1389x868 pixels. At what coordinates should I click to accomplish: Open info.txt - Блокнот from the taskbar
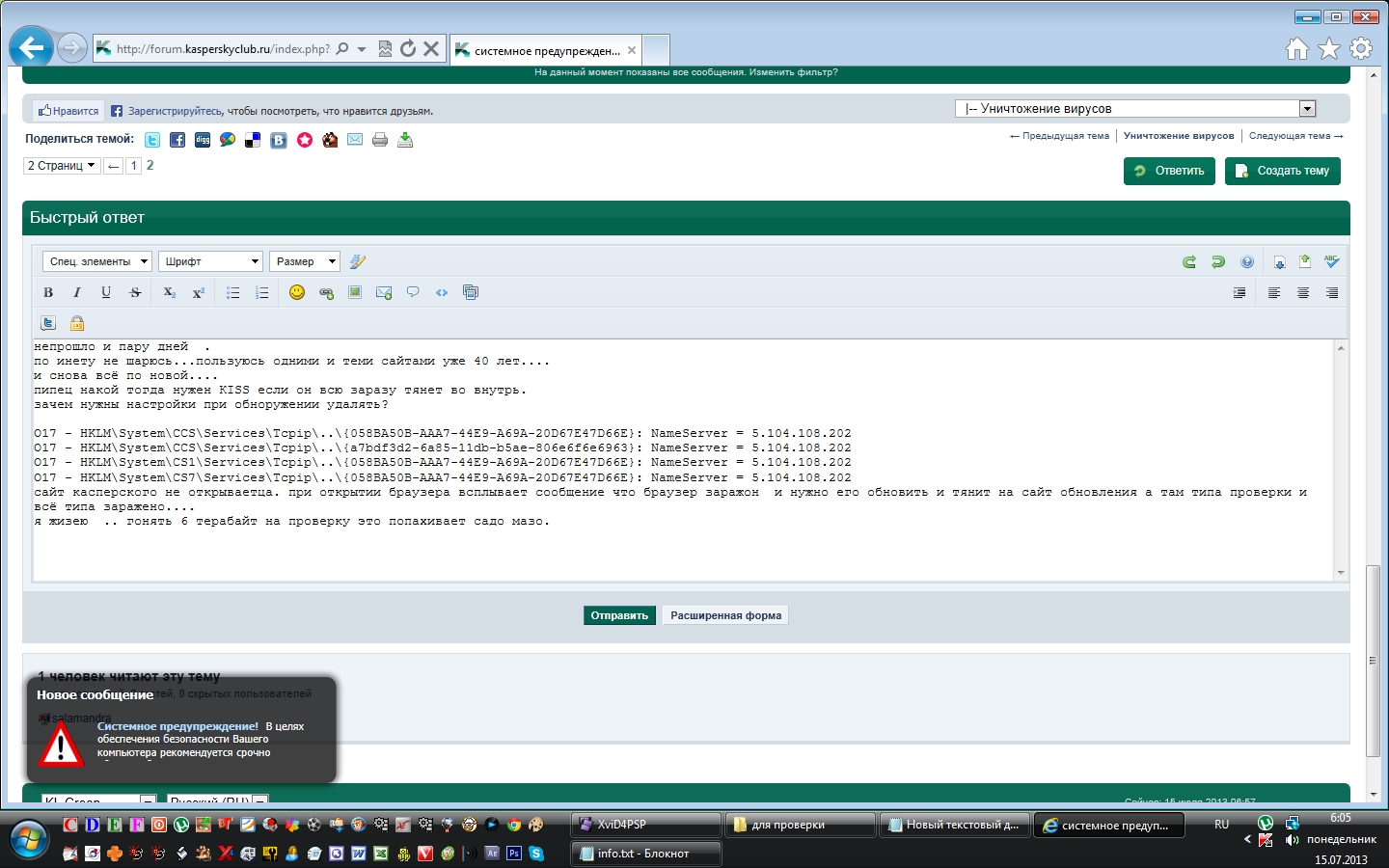(x=644, y=854)
